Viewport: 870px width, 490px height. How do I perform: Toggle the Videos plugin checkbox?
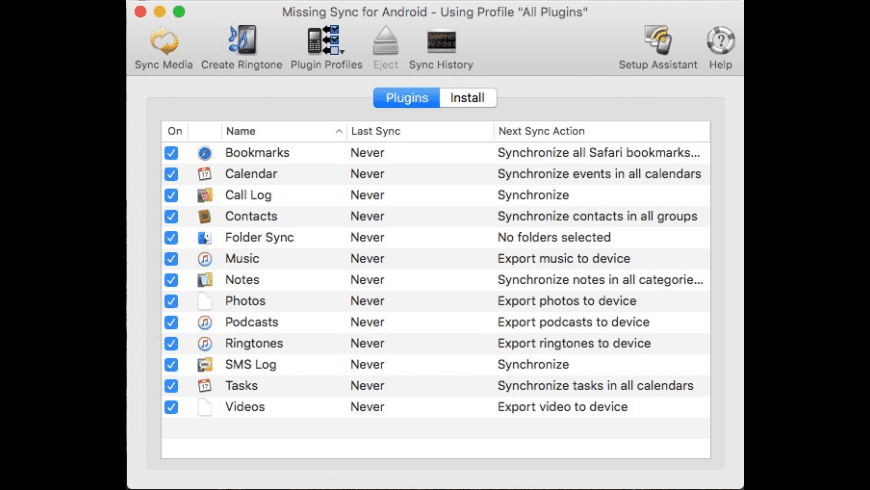point(171,407)
